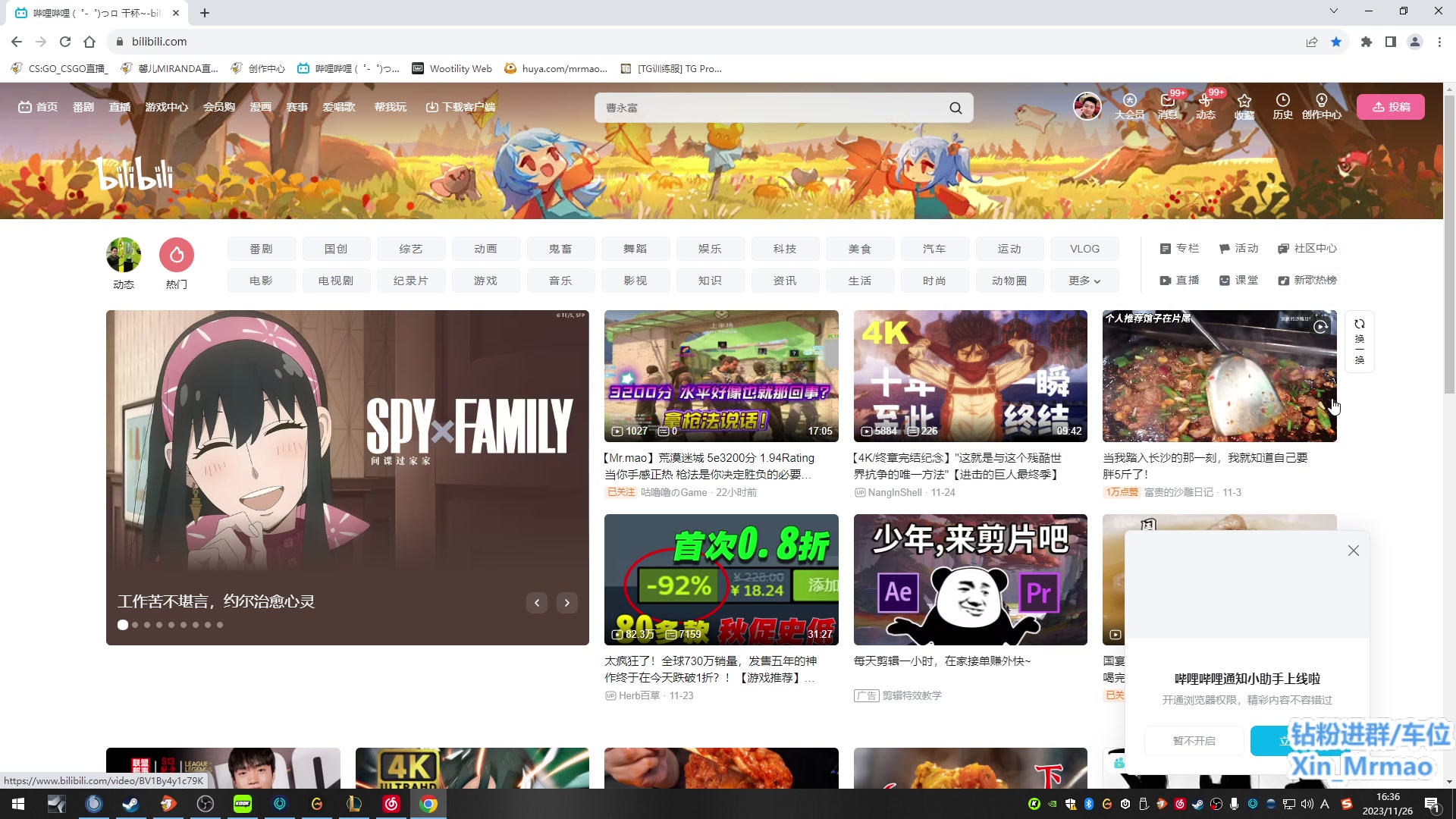Open the 专栏 link

(1180, 249)
